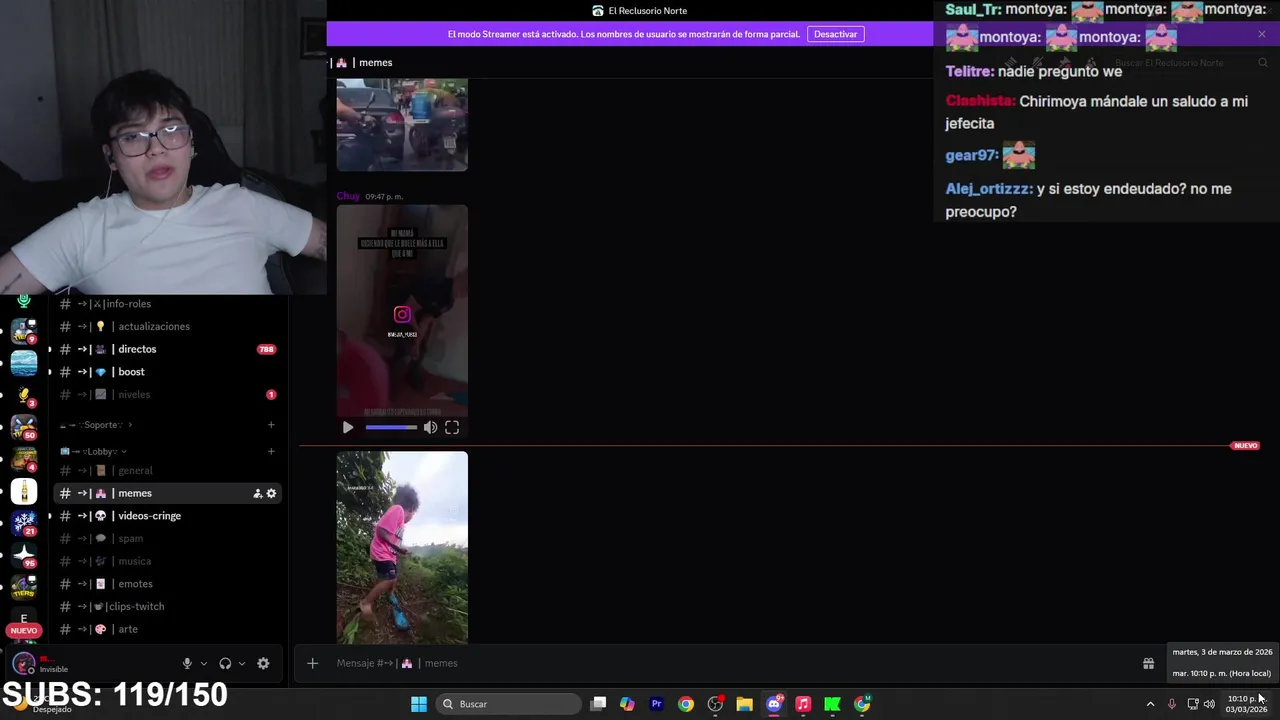Go to spam channel
This screenshot has height=720, width=1280.
[168, 539]
